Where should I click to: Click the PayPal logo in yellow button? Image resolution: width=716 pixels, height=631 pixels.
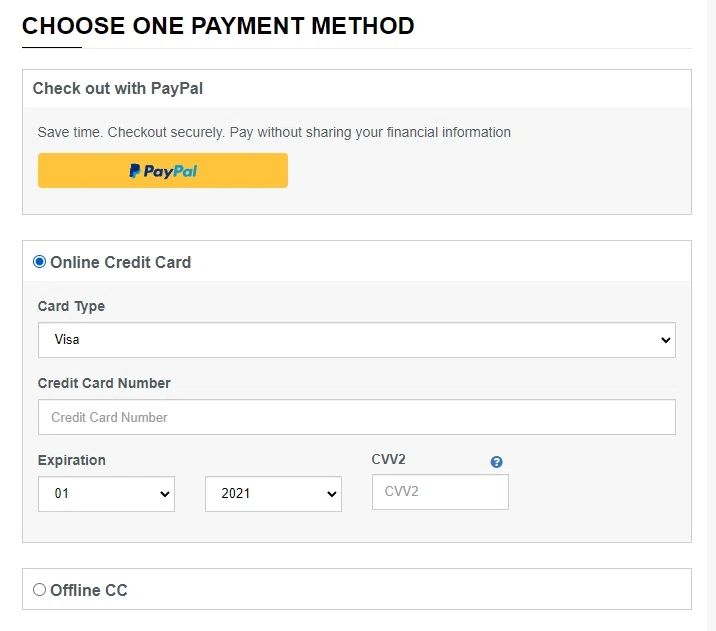point(163,171)
